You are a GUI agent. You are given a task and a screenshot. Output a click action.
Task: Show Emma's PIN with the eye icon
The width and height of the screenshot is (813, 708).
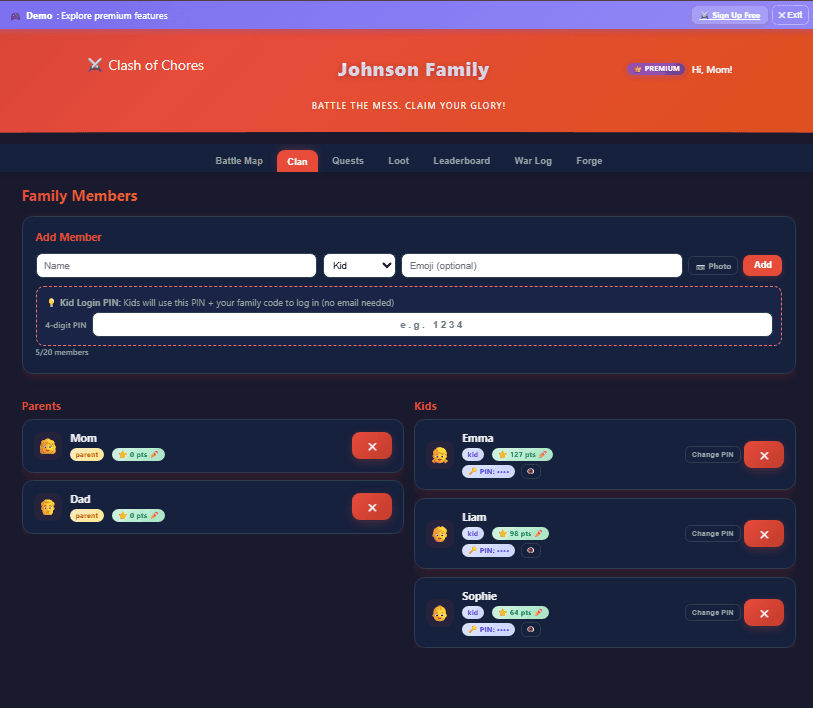pyautogui.click(x=530, y=471)
